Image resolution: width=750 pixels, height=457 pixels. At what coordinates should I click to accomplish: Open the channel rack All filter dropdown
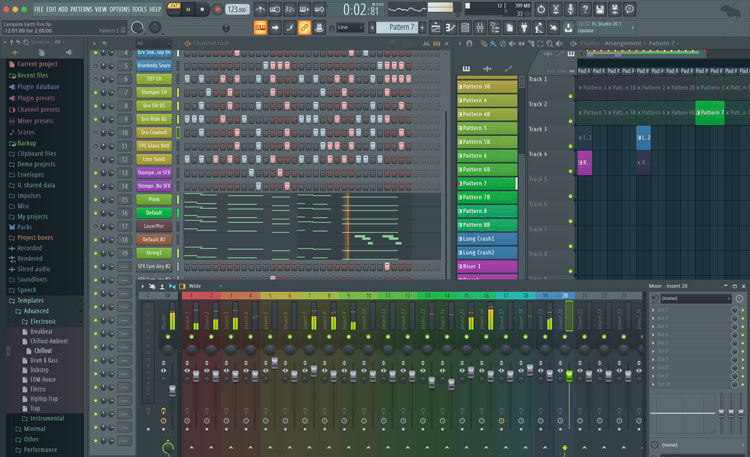[x=153, y=44]
